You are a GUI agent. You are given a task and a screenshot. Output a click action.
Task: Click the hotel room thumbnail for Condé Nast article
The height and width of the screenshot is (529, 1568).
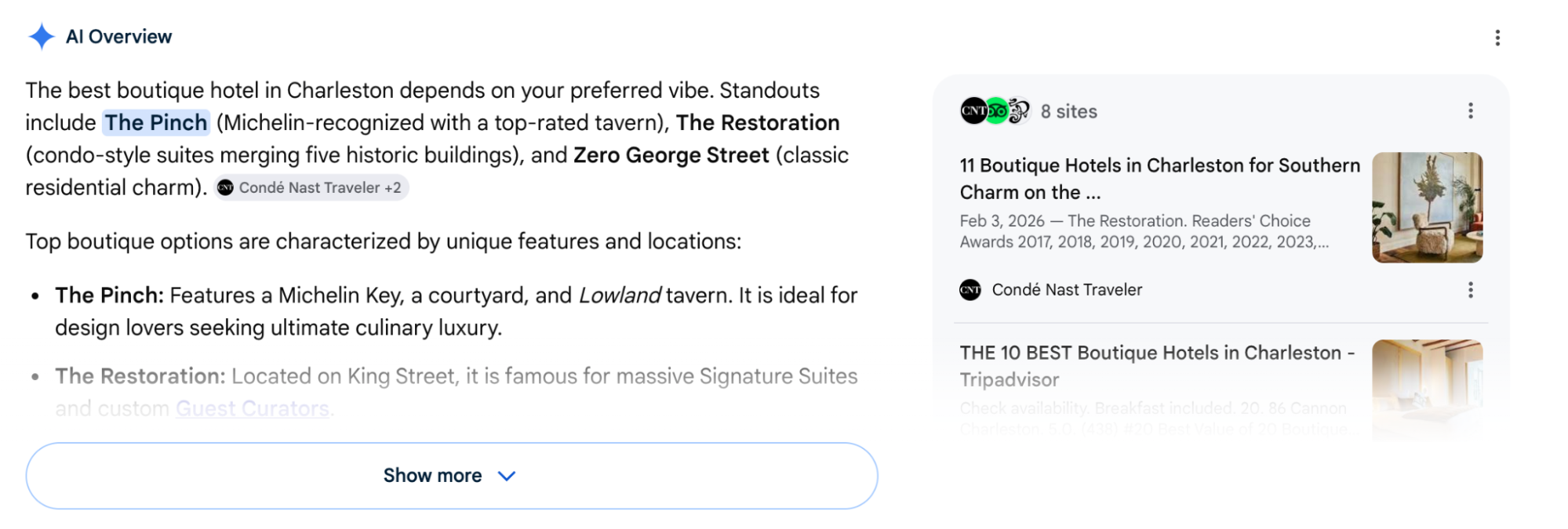(1428, 208)
